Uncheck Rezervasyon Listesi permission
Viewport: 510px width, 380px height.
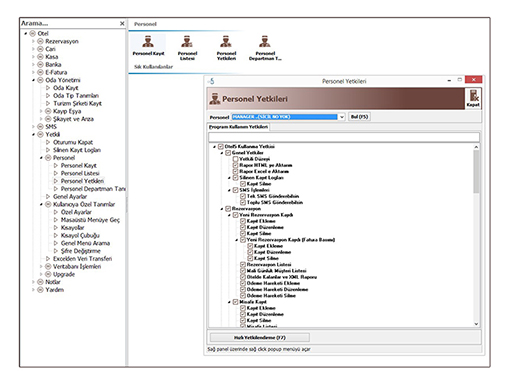click(243, 265)
